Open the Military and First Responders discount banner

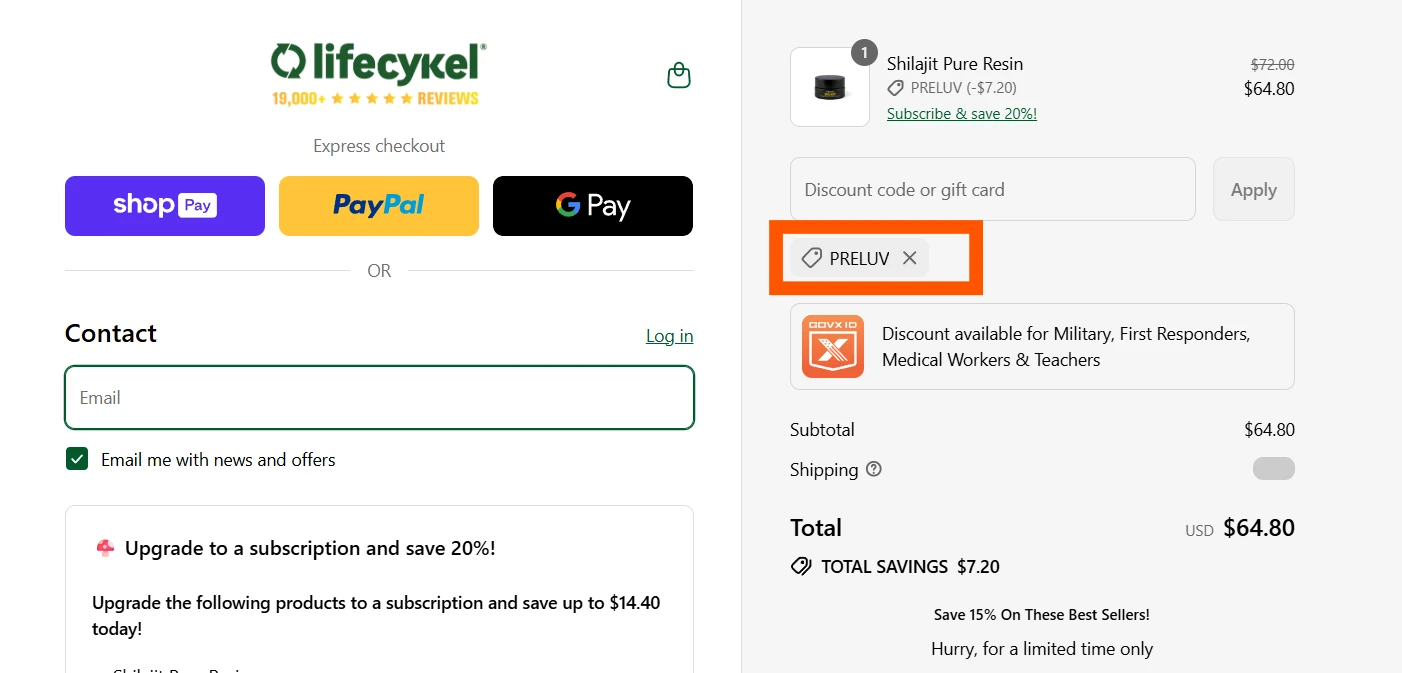(1042, 347)
